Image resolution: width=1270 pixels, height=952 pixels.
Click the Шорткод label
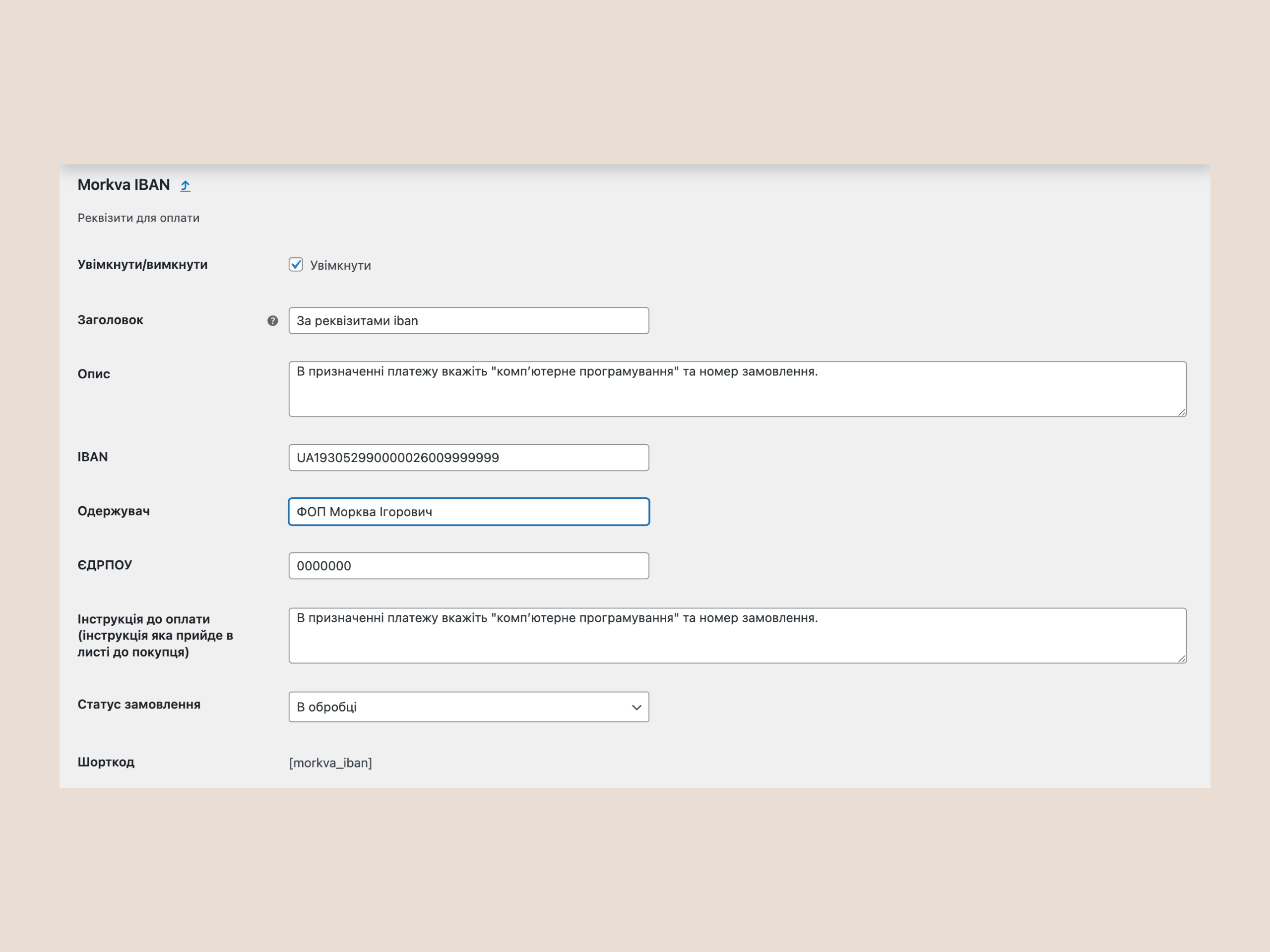[x=106, y=762]
